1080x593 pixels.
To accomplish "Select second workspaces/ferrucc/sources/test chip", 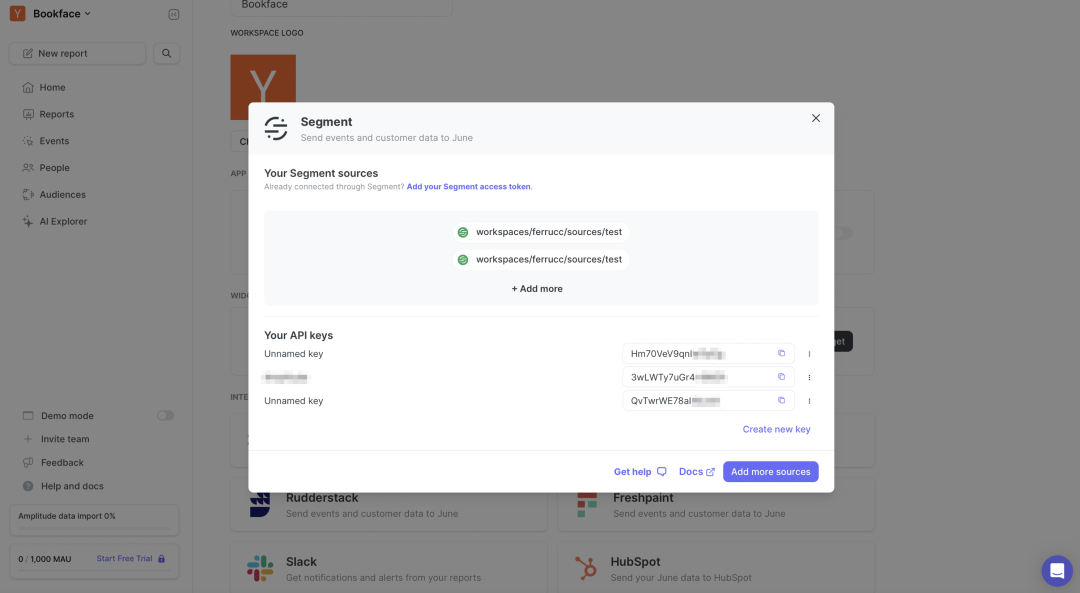I will pyautogui.click(x=541, y=260).
